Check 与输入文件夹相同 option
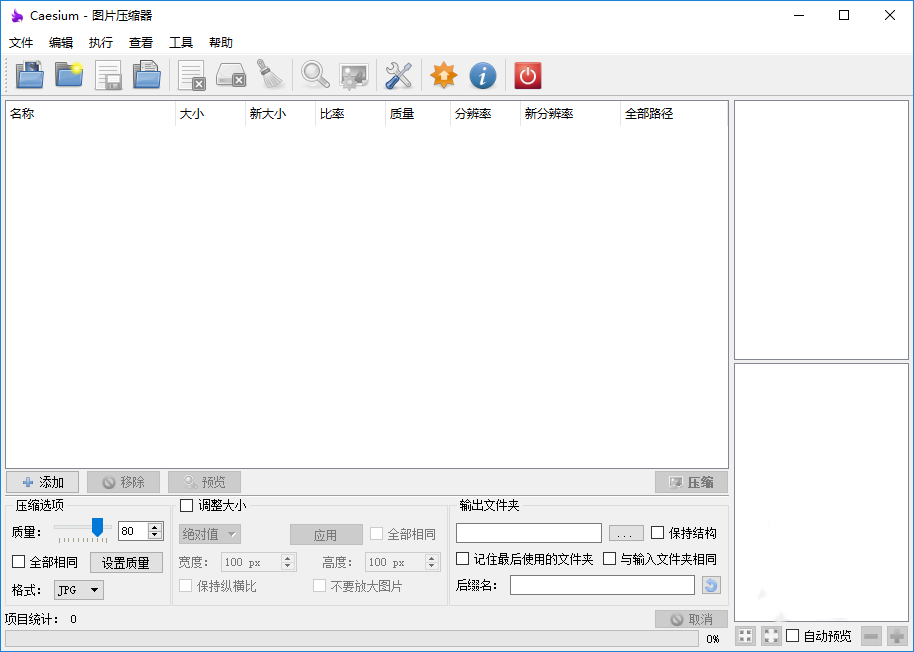This screenshot has width=914, height=652. click(x=609, y=559)
